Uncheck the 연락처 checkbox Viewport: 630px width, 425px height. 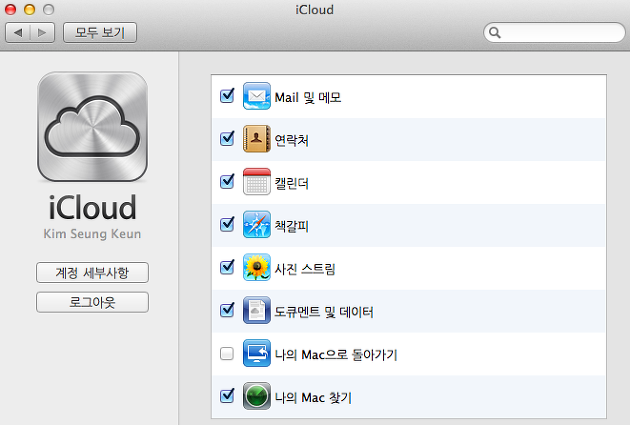[227, 139]
